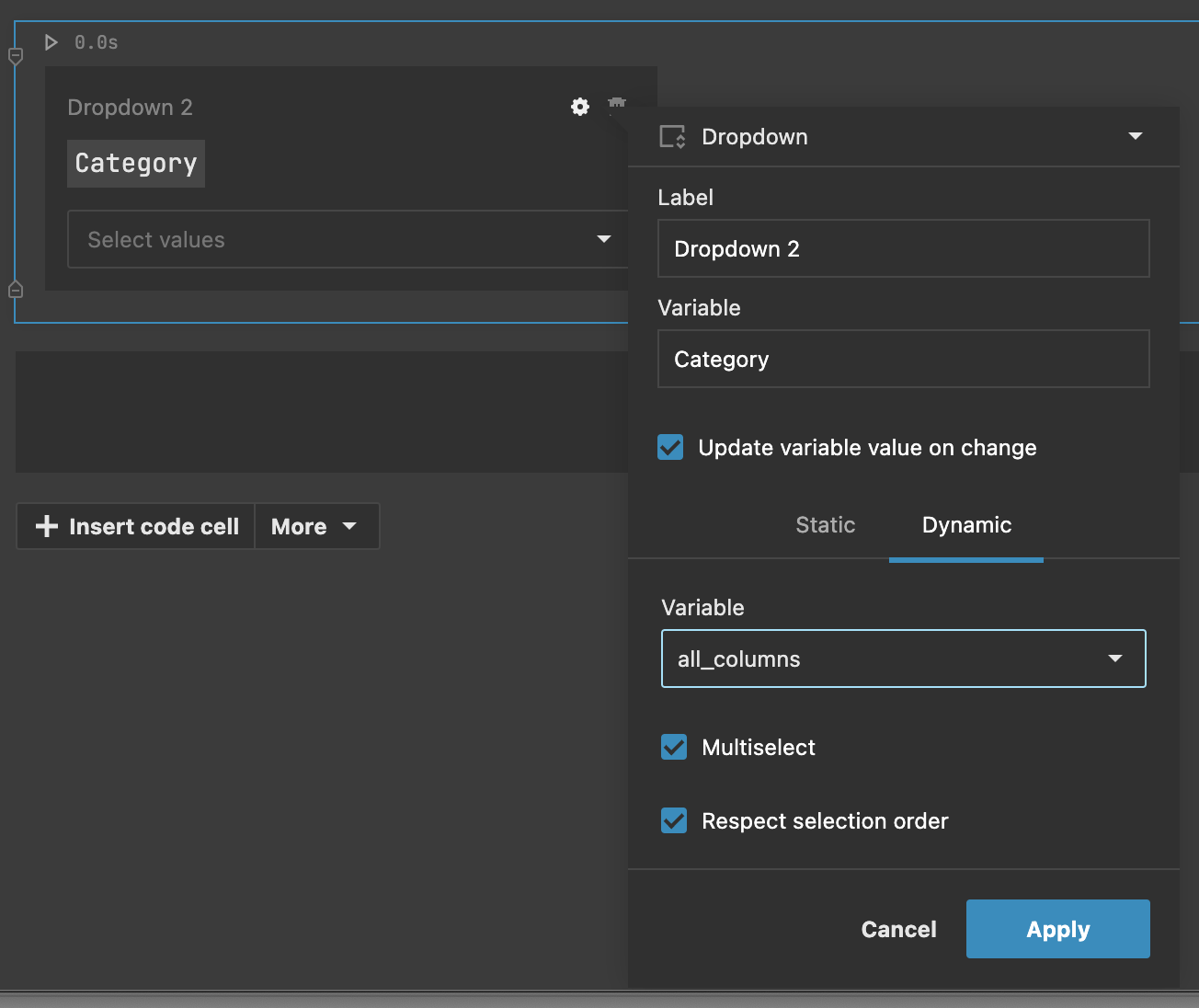Expand the Select values dropdown
Image resolution: width=1199 pixels, height=1008 pixels.
(x=604, y=239)
